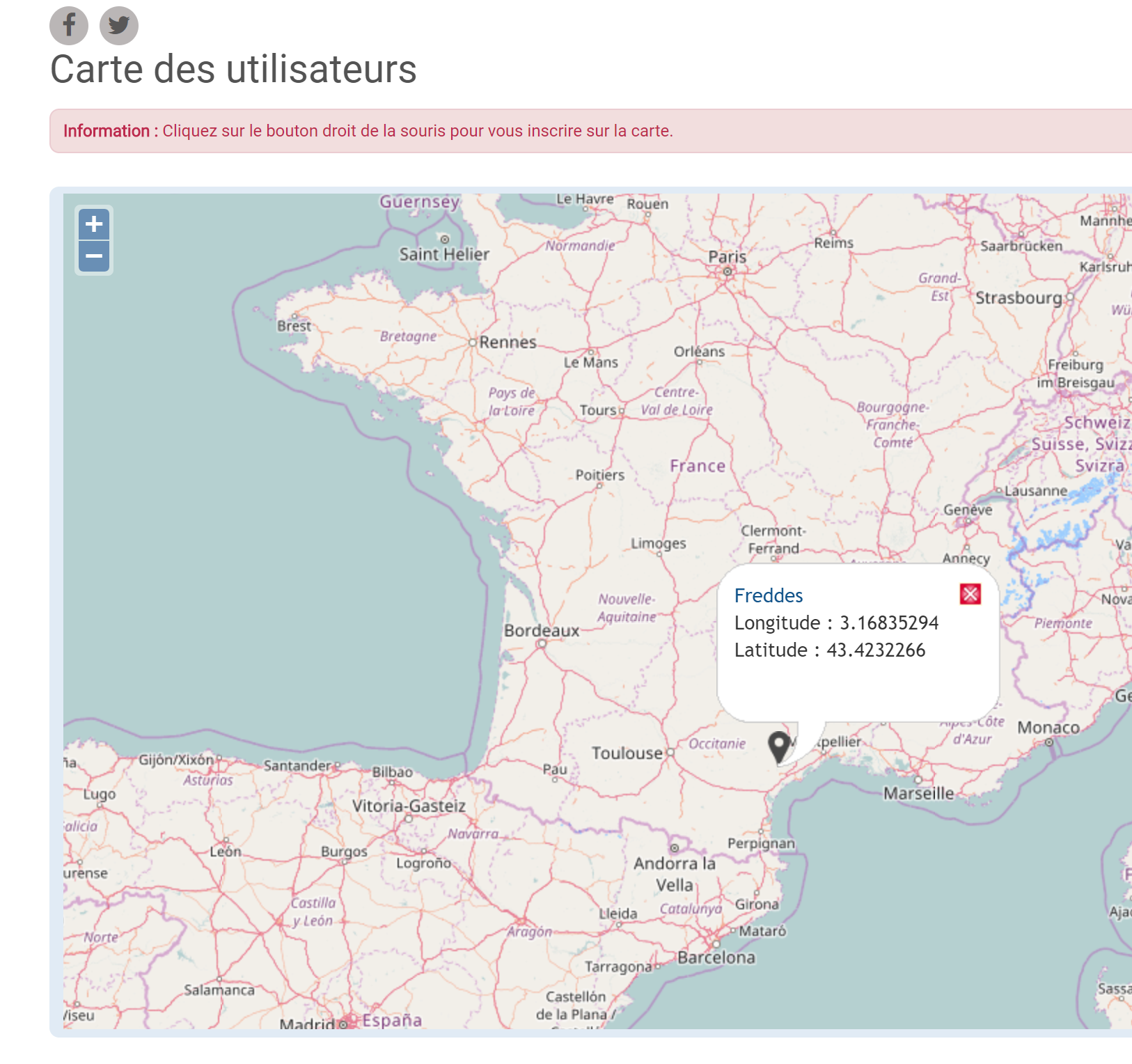
Task: Click the Barcelona city label
Action: [x=716, y=957]
